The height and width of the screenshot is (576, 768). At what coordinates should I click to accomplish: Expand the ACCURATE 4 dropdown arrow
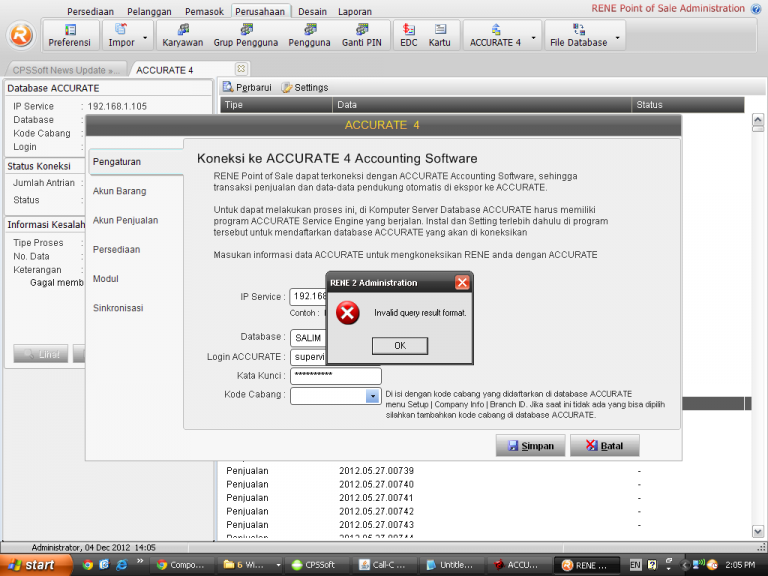[x=533, y=37]
